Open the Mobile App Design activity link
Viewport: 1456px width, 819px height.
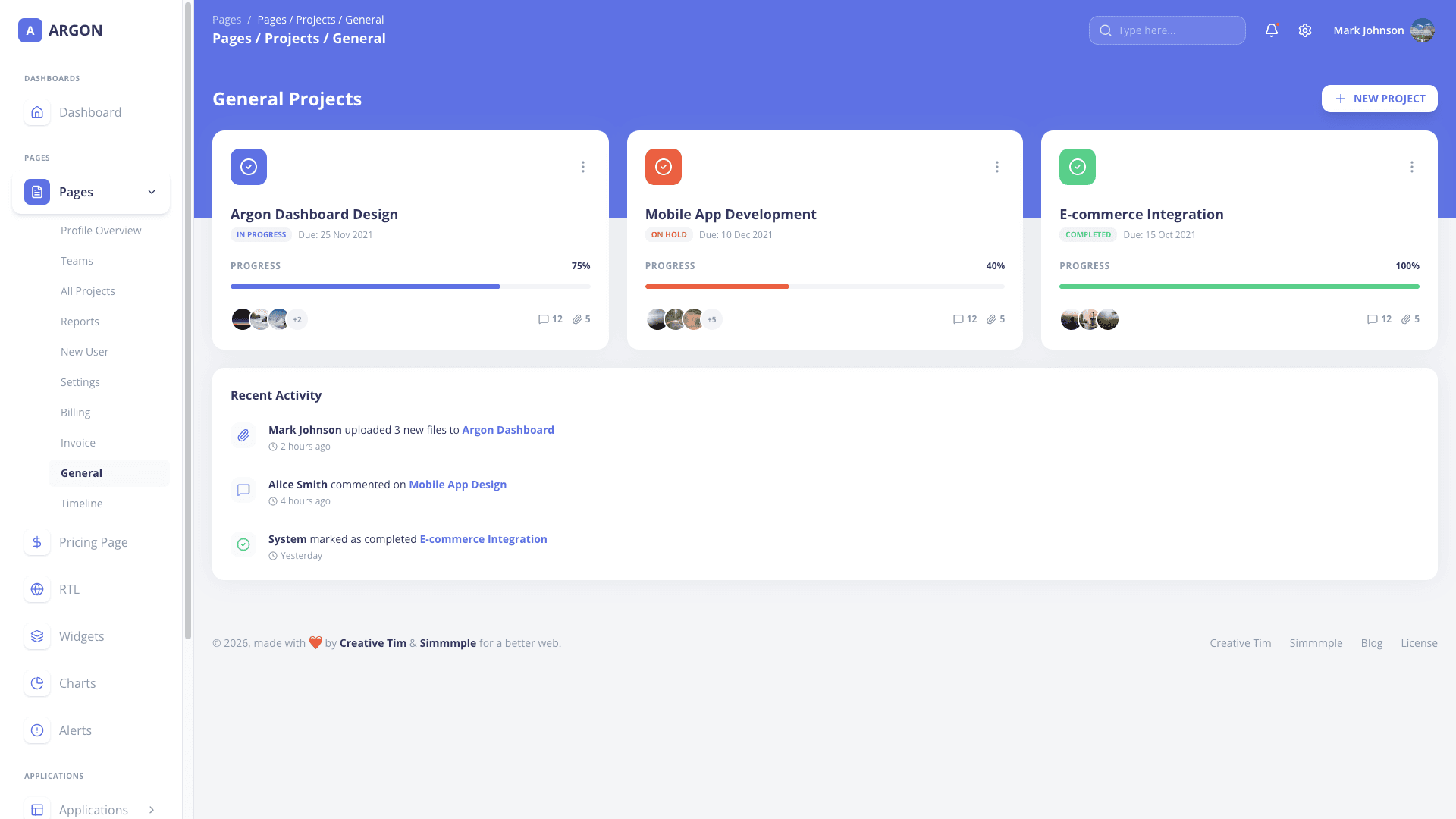[x=457, y=484]
